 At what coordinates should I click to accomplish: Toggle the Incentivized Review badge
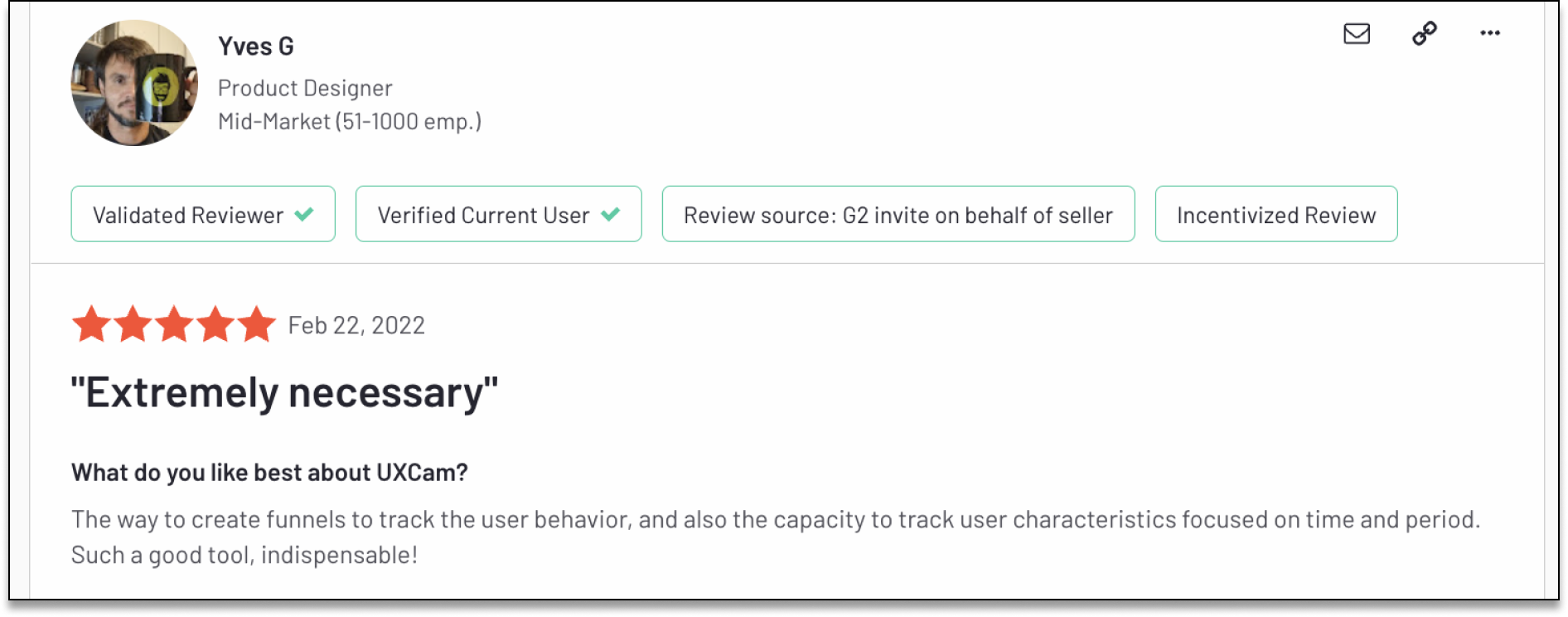(1275, 214)
